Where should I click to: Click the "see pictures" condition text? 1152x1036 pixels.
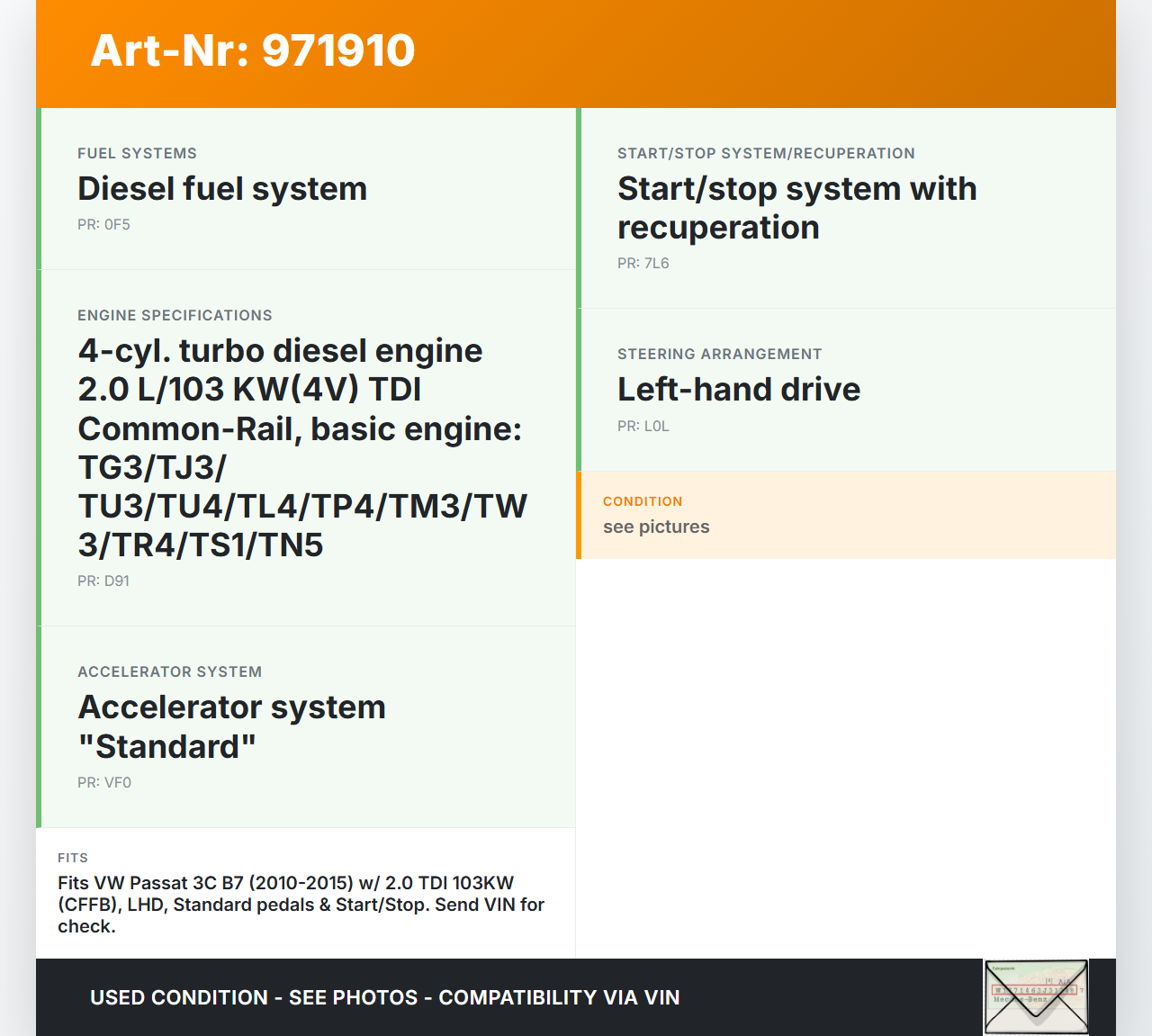click(x=656, y=527)
